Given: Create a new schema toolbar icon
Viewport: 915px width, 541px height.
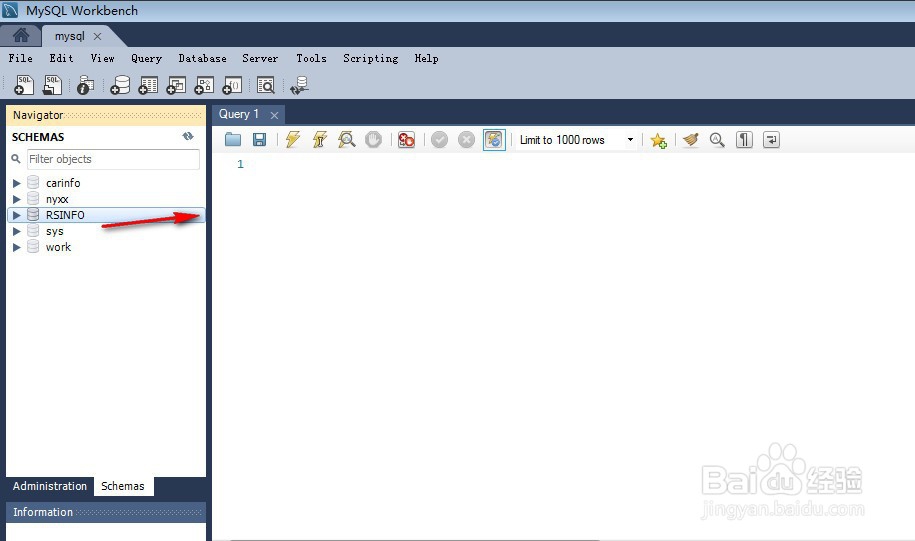Looking at the screenshot, I should (120, 85).
